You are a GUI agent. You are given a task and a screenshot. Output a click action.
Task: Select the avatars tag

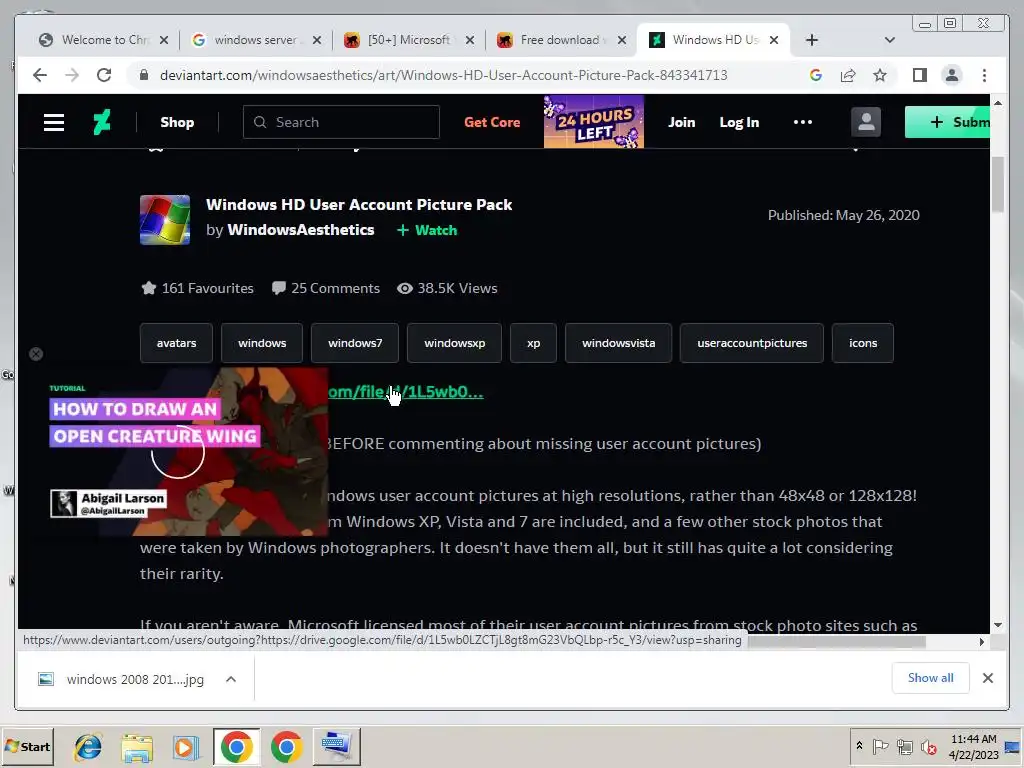(176, 343)
